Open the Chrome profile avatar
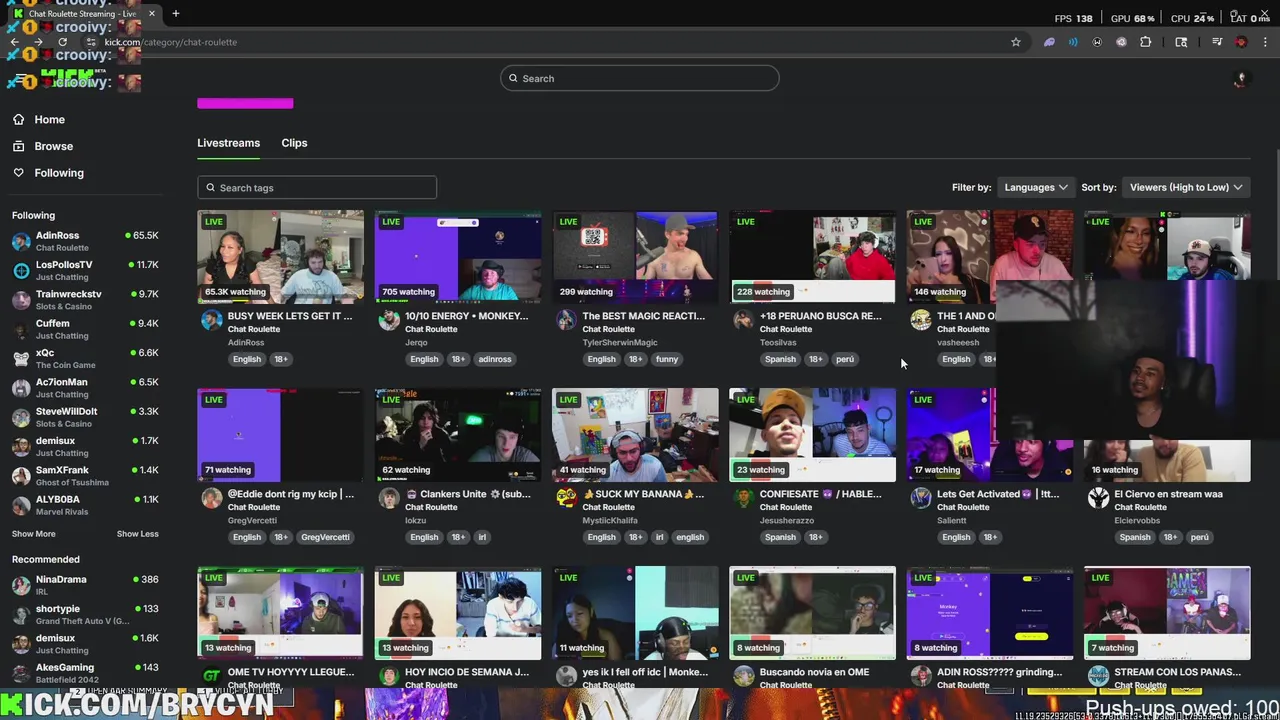This screenshot has width=1280, height=720. pos(1241,42)
